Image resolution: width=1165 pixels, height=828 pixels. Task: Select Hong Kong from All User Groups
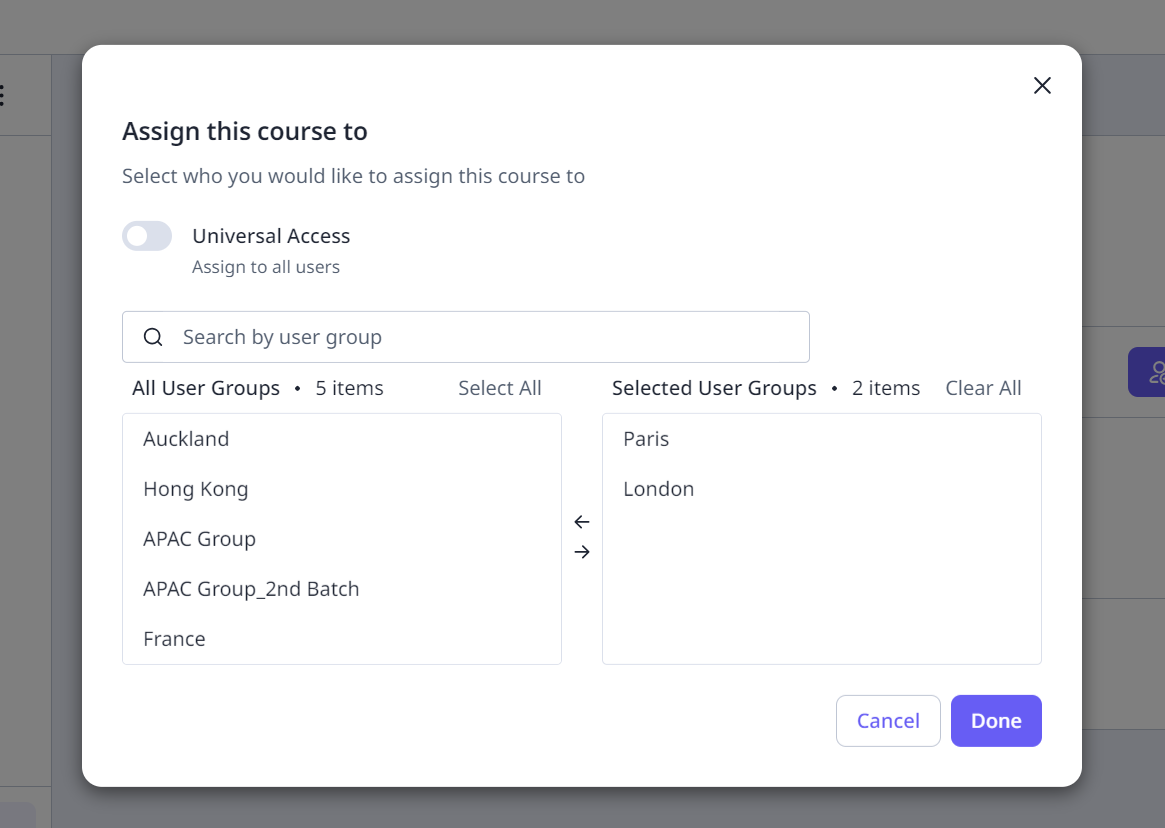[x=196, y=489]
